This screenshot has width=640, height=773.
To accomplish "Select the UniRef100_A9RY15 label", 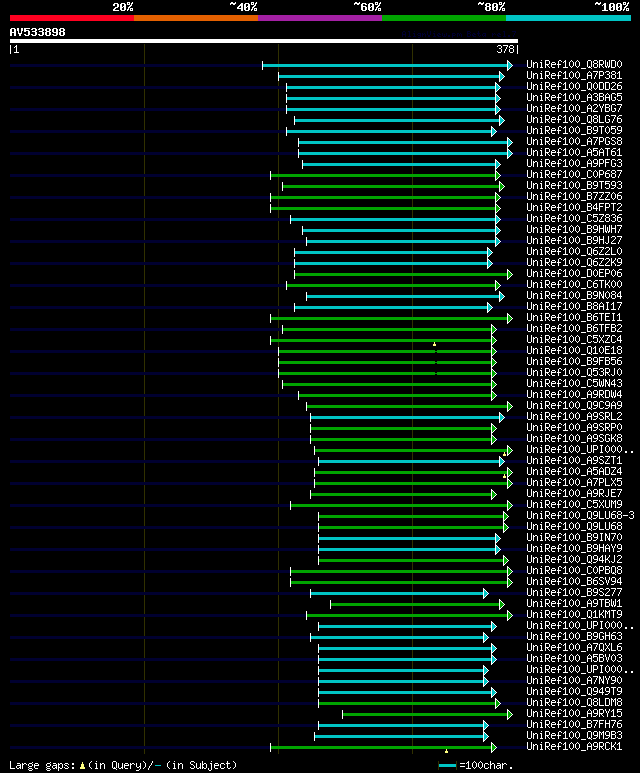I will (x=574, y=714).
